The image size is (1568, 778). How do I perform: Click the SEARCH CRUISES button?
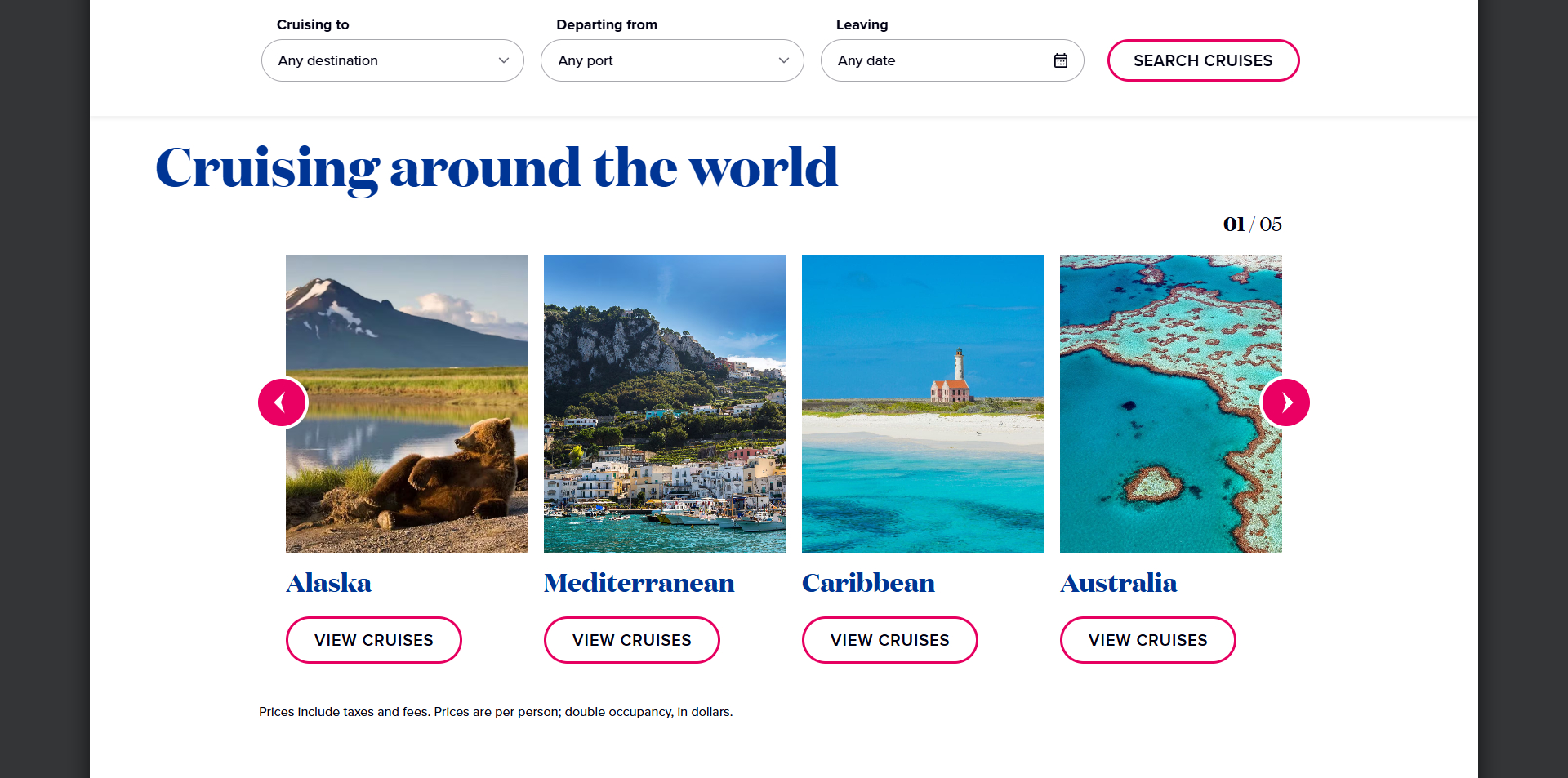click(1203, 60)
